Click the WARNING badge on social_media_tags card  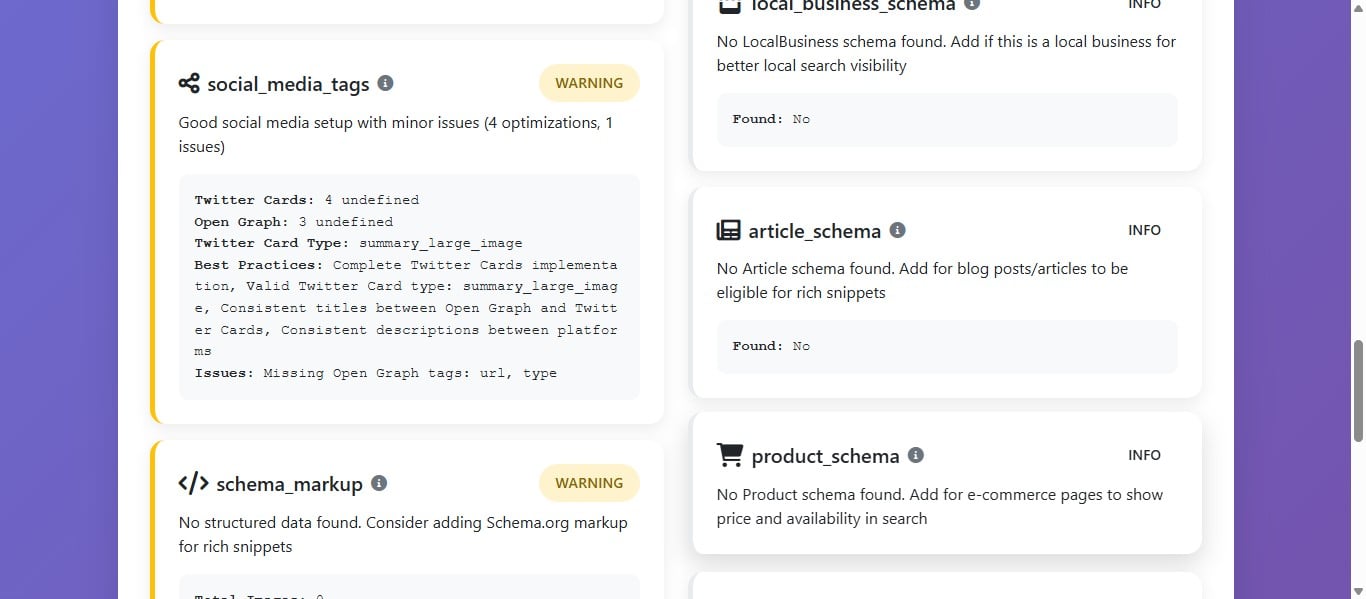point(589,83)
